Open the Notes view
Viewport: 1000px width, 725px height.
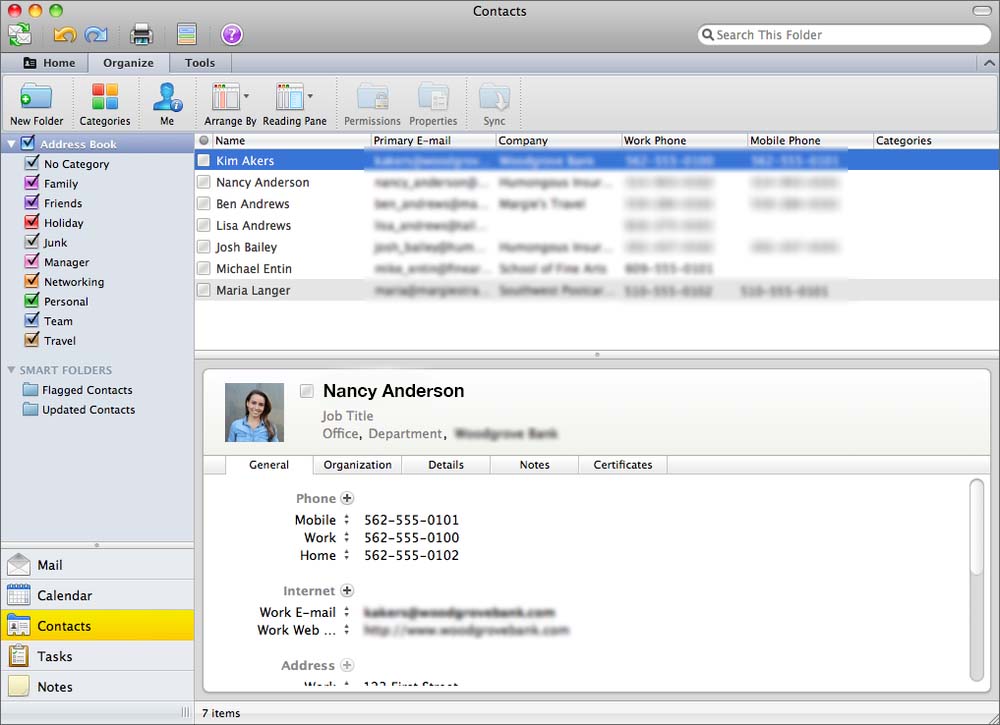pos(97,687)
